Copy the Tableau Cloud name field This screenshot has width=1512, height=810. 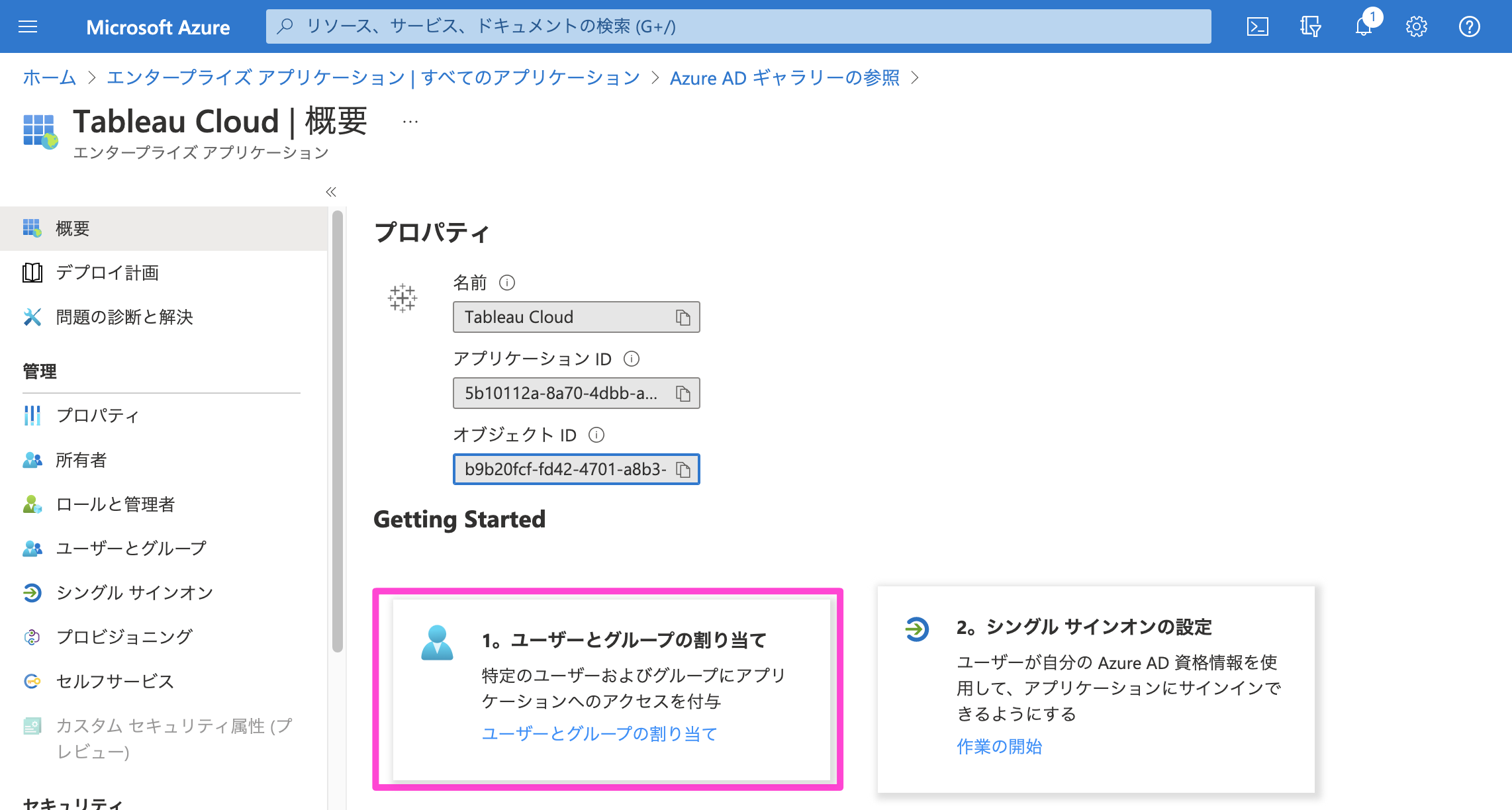pyautogui.click(x=683, y=317)
